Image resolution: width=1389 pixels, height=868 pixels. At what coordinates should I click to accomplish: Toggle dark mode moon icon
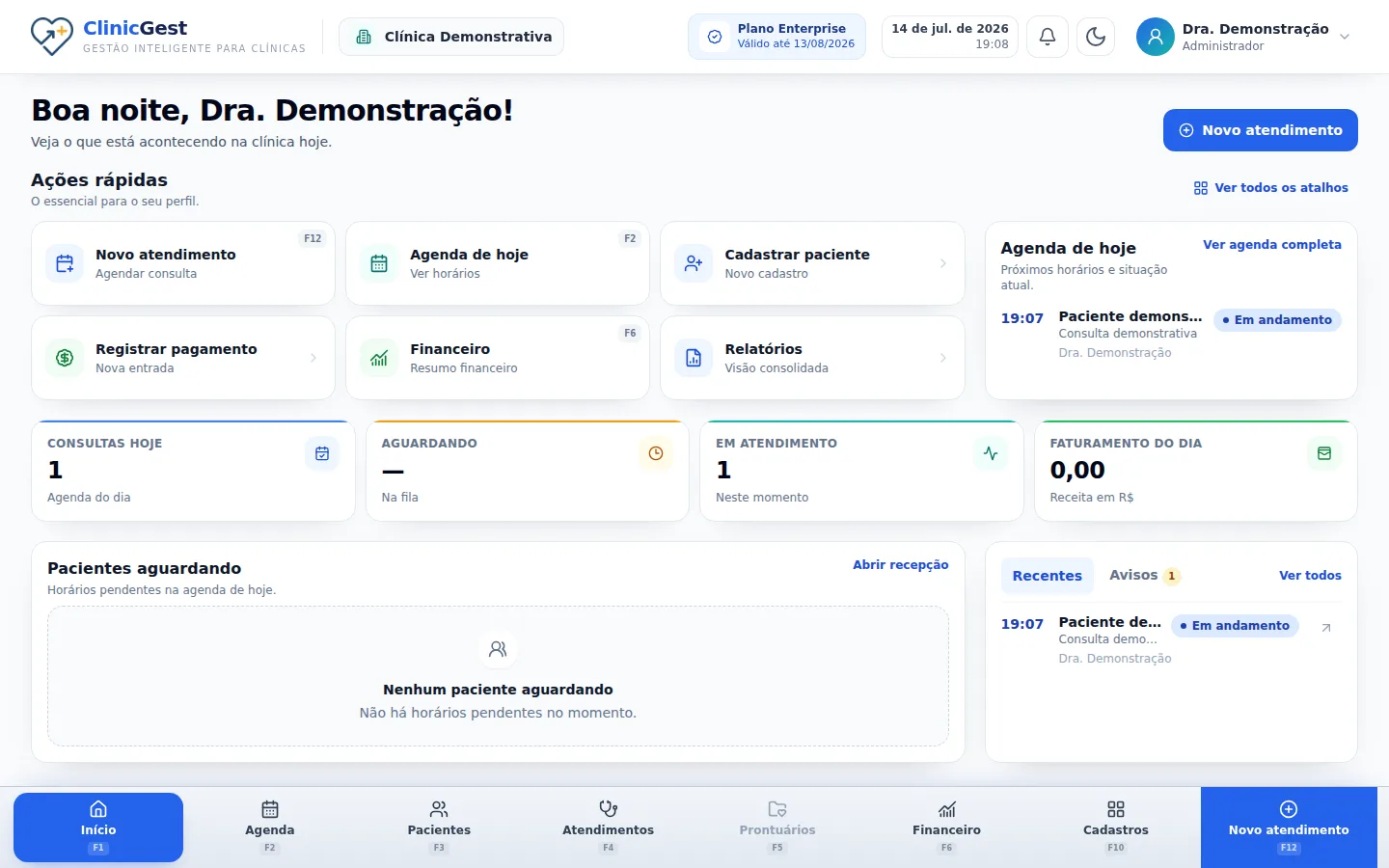click(1096, 37)
